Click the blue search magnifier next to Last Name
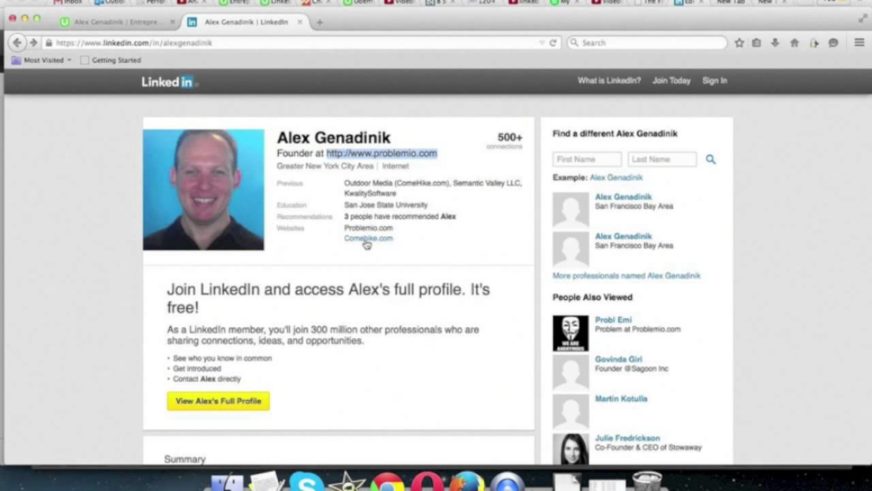The image size is (872, 491). (711, 160)
